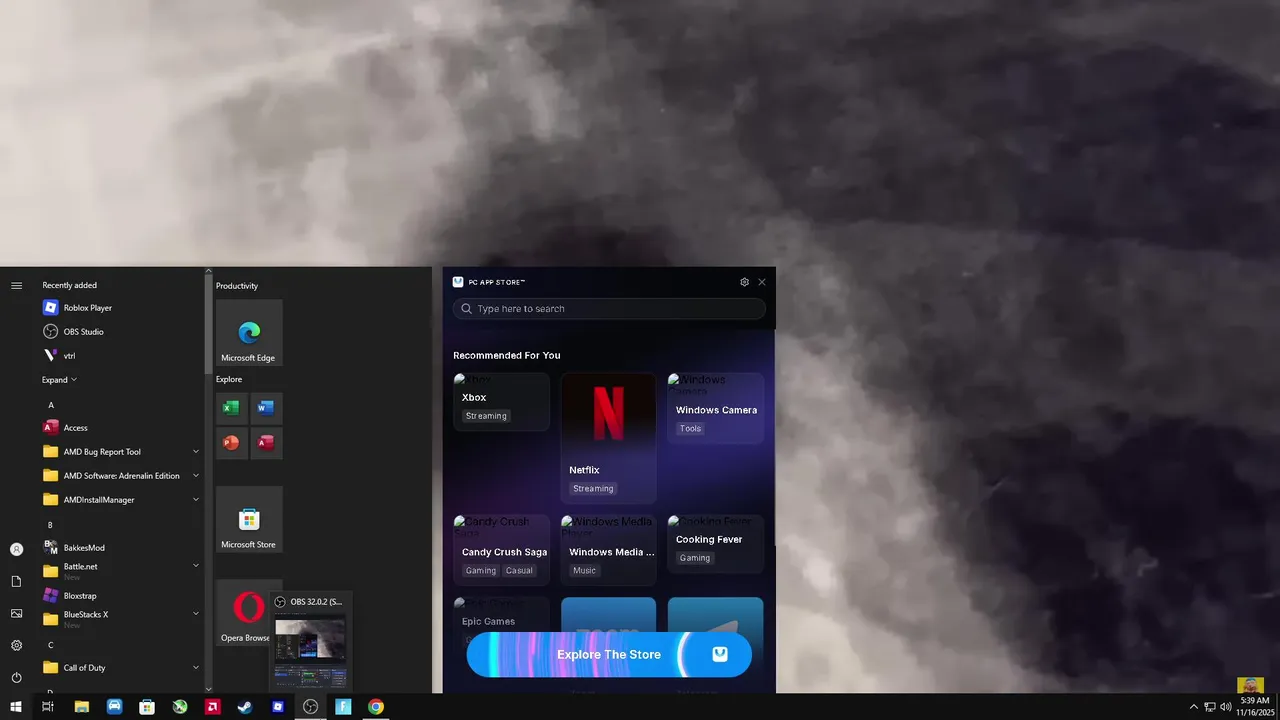
Task: Open Bloxstrap from the app list
Action: pyautogui.click(x=120, y=596)
